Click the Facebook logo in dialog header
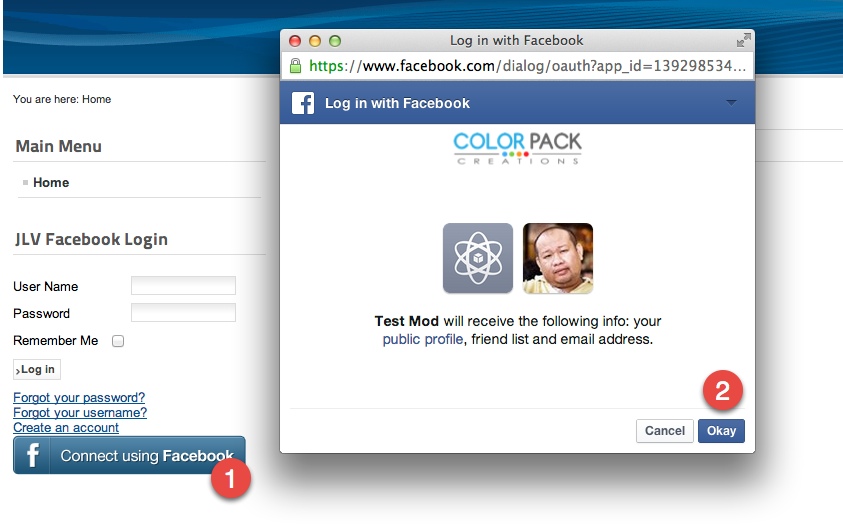 pos(303,103)
